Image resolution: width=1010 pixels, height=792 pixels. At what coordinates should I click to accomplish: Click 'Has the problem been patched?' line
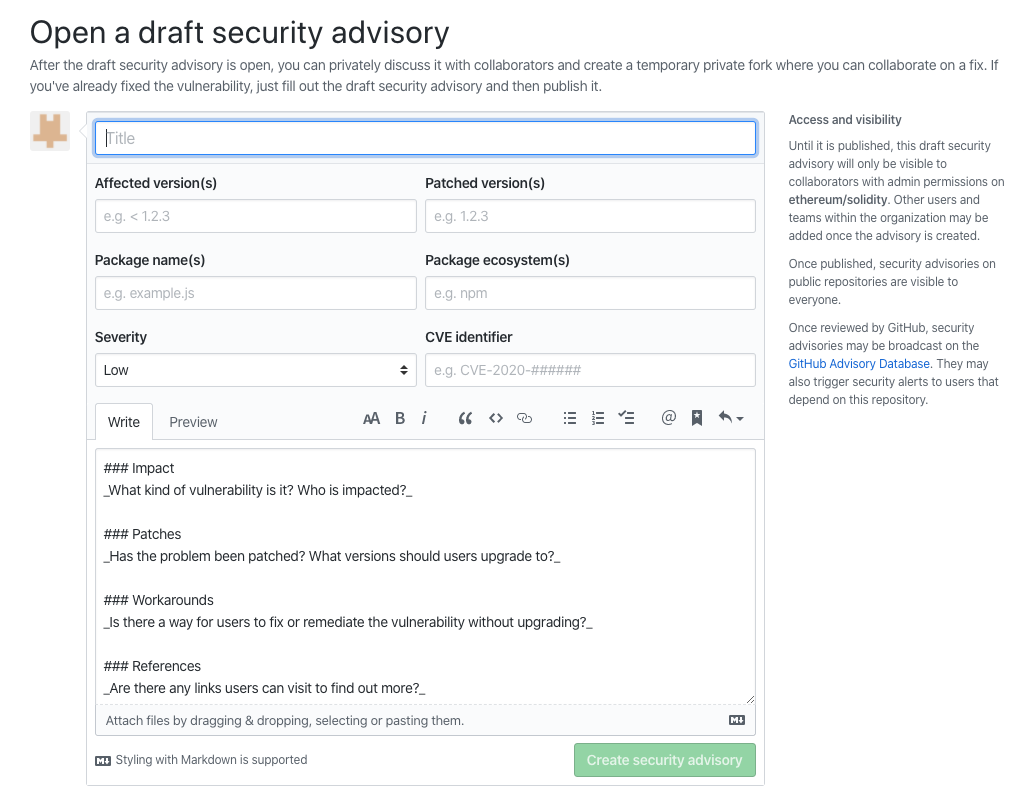tap(332, 556)
